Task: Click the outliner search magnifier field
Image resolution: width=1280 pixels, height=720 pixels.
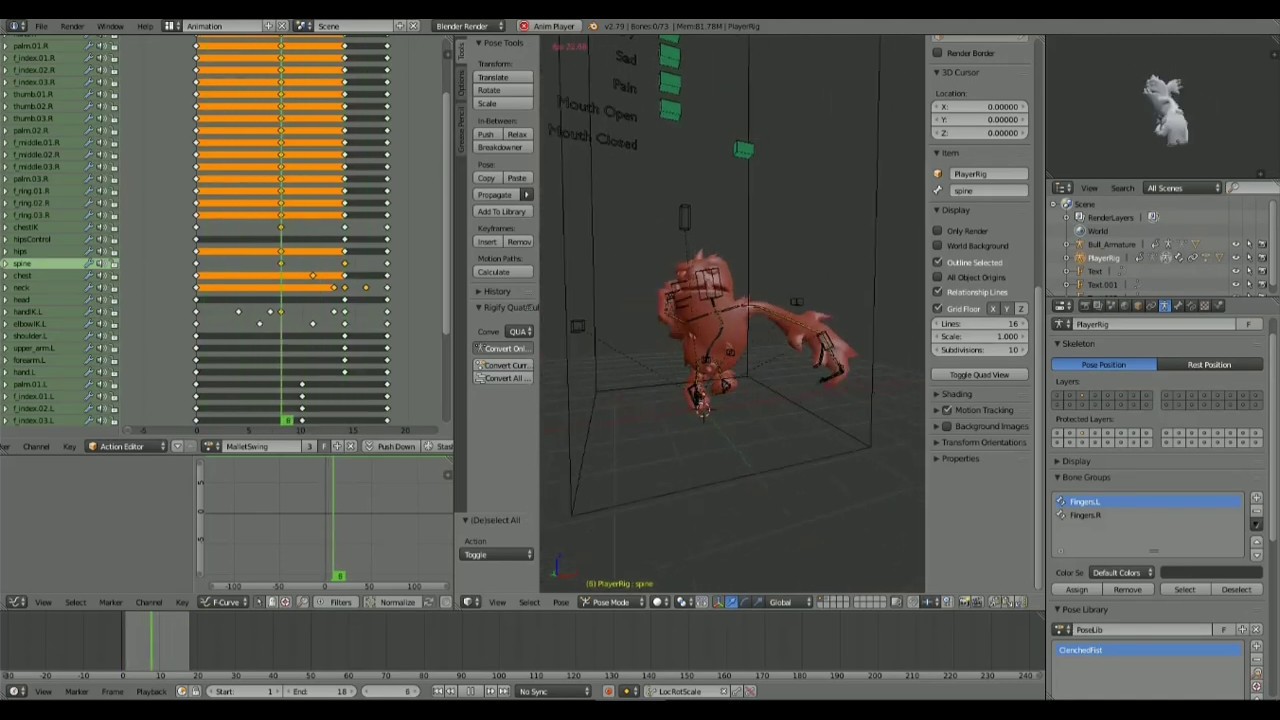Action: (1255, 188)
